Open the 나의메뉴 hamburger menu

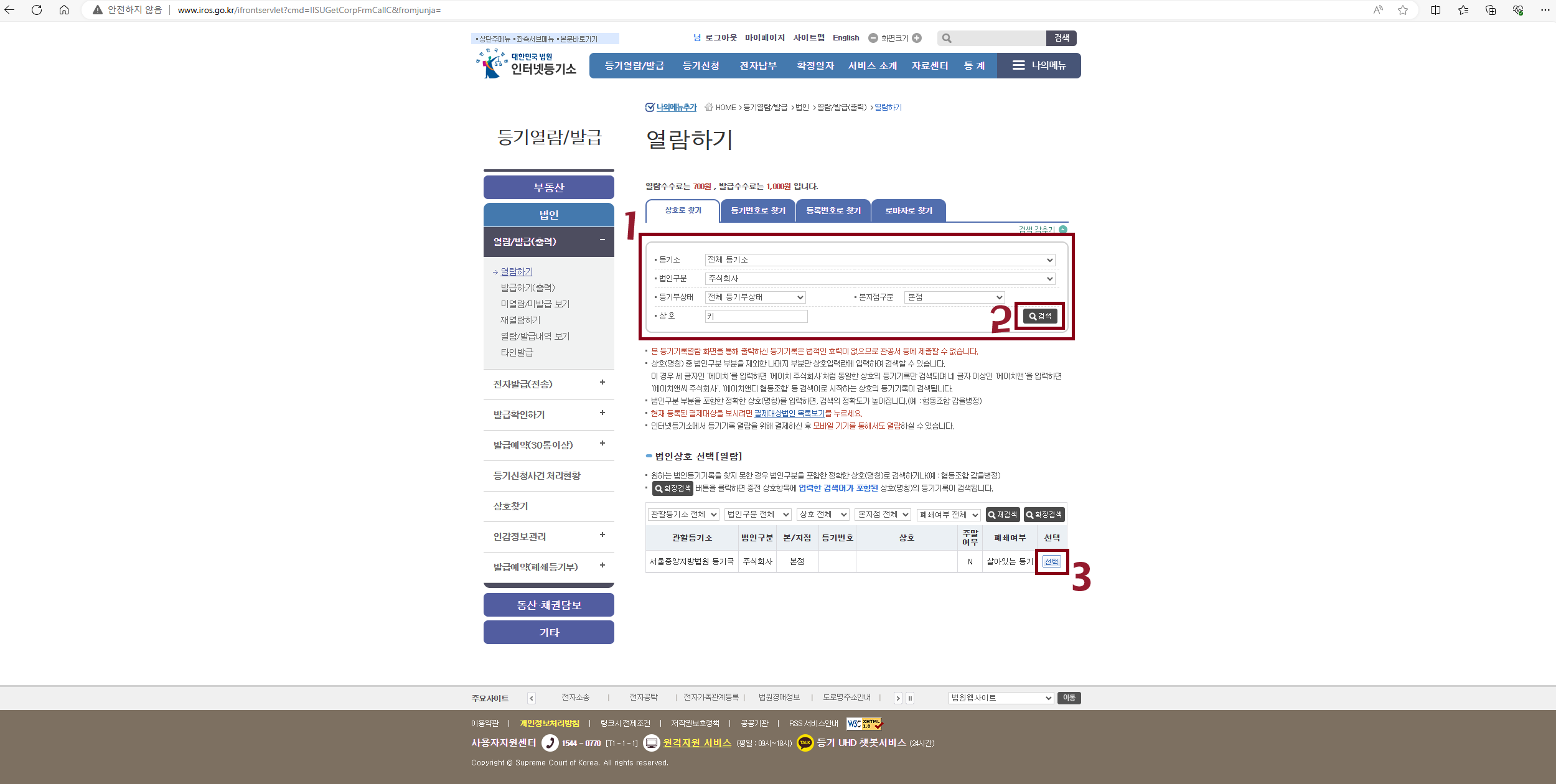[x=1038, y=65]
